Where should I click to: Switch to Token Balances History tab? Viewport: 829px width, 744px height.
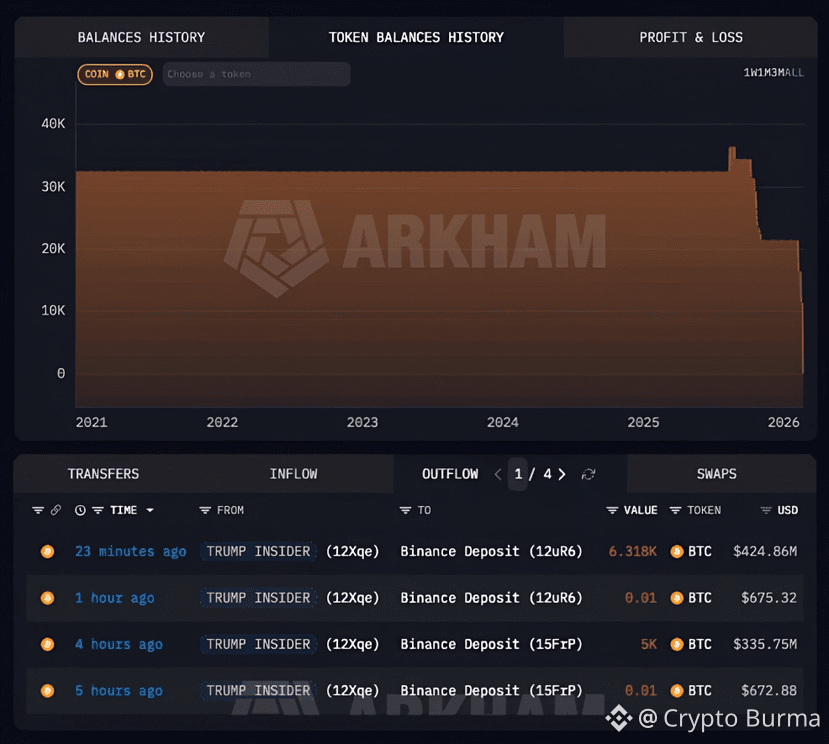pos(416,38)
